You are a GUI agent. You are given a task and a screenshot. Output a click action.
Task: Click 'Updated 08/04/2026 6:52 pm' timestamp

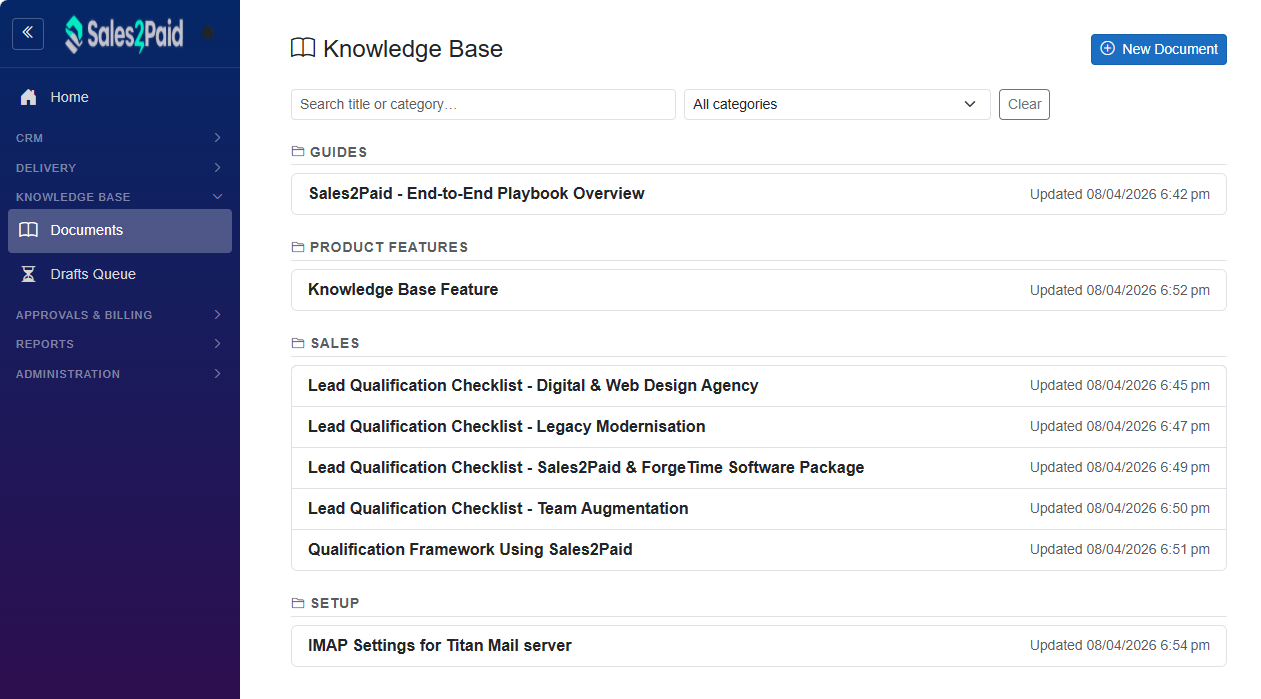pyautogui.click(x=1120, y=290)
